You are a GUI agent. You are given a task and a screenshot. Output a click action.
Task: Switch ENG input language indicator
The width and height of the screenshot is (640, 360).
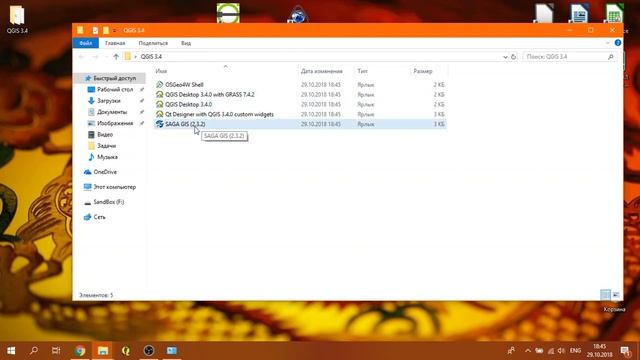(x=576, y=351)
